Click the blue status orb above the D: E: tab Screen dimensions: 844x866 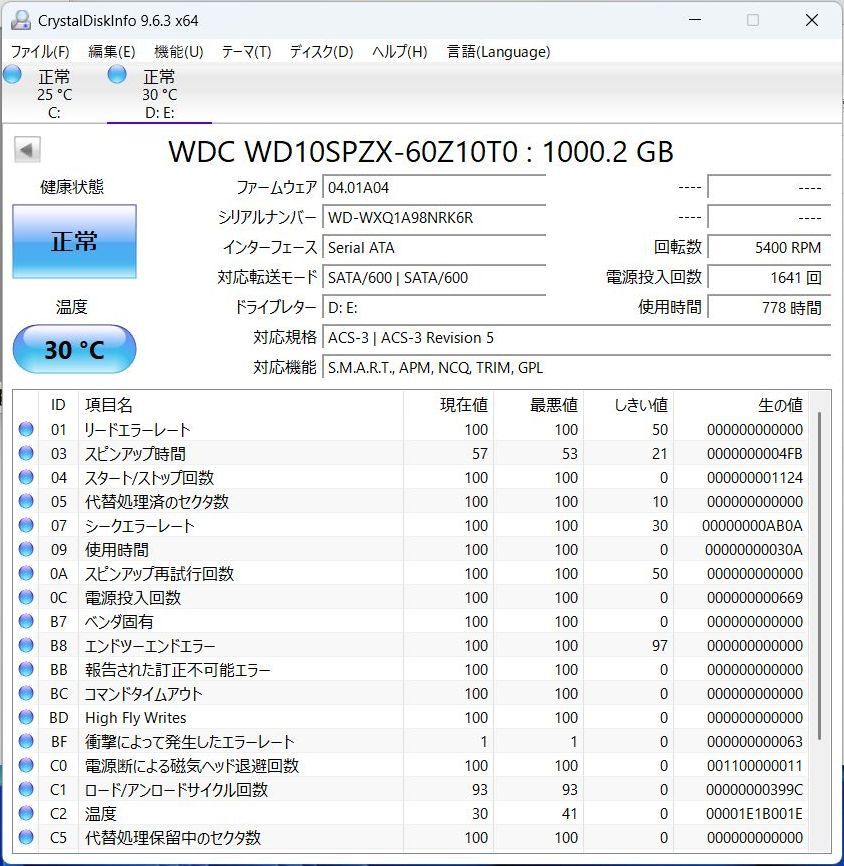(117, 75)
